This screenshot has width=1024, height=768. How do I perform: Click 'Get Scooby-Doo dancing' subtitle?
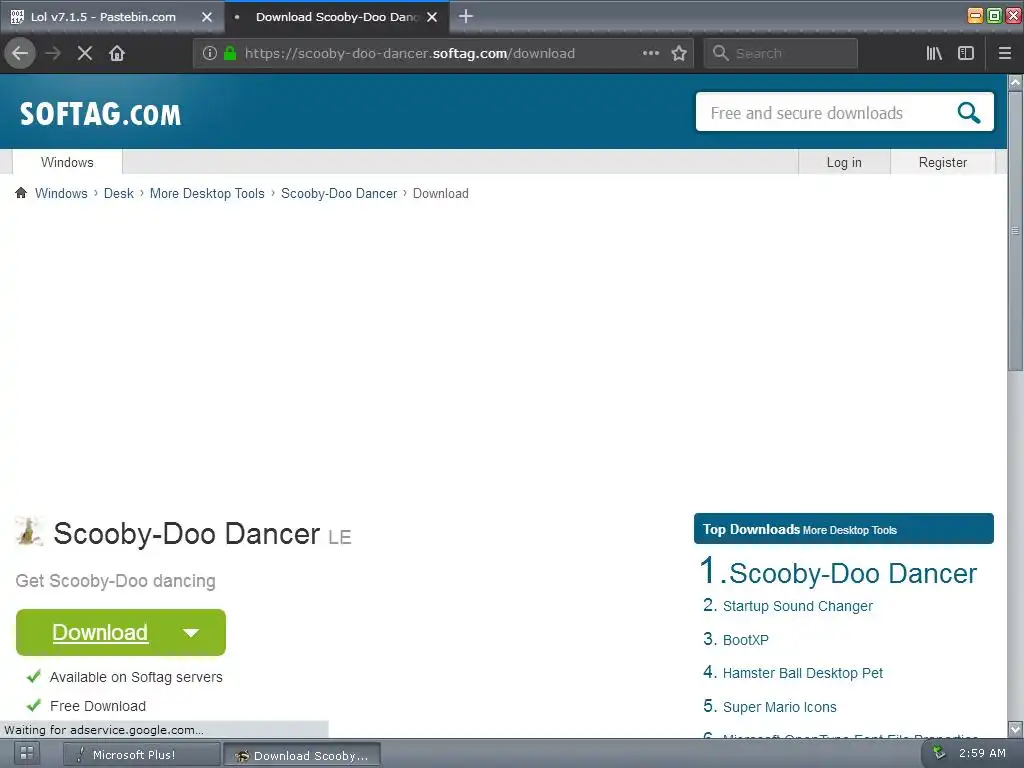pyautogui.click(x=116, y=581)
